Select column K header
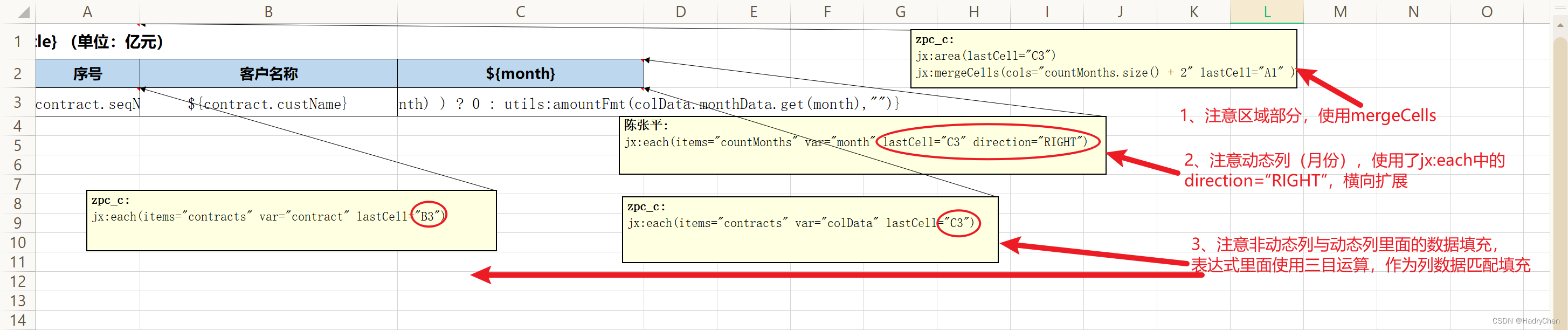This screenshot has height=330, width=1568. (1193, 11)
